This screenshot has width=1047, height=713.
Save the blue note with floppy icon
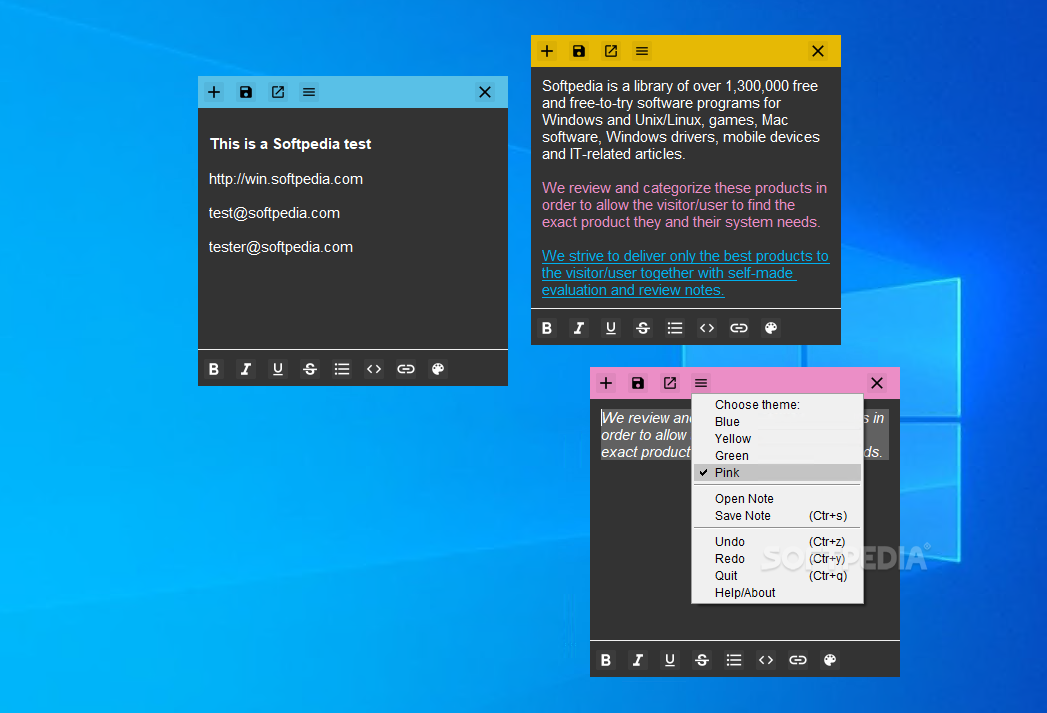point(246,92)
